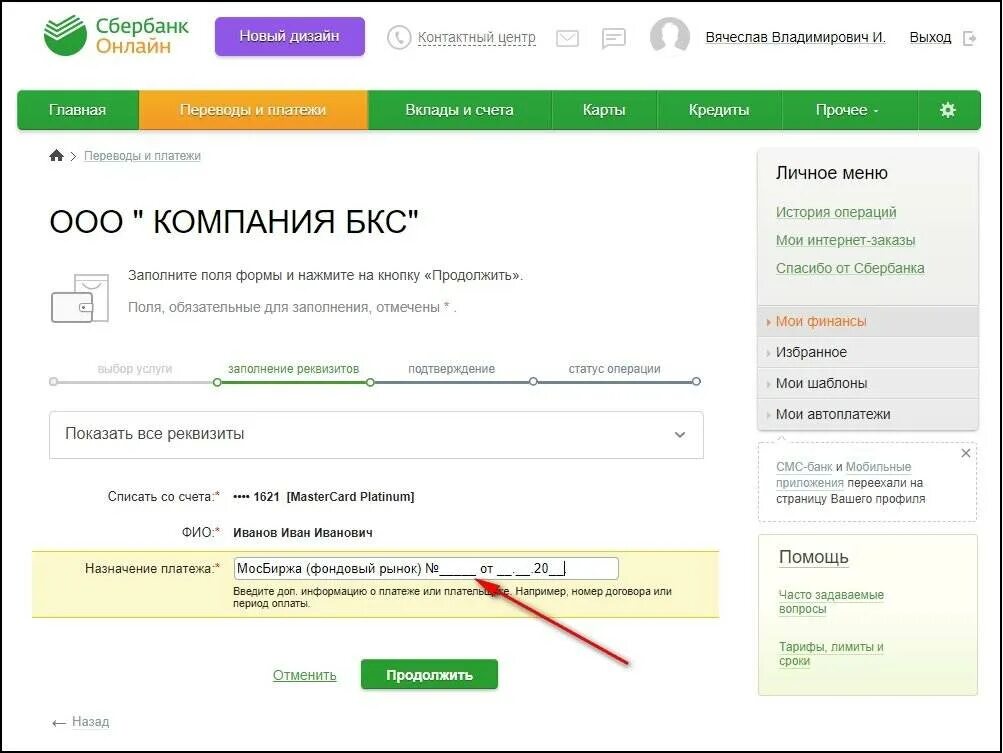
Task: Click the статус операции step label
Action: pyautogui.click(x=615, y=369)
